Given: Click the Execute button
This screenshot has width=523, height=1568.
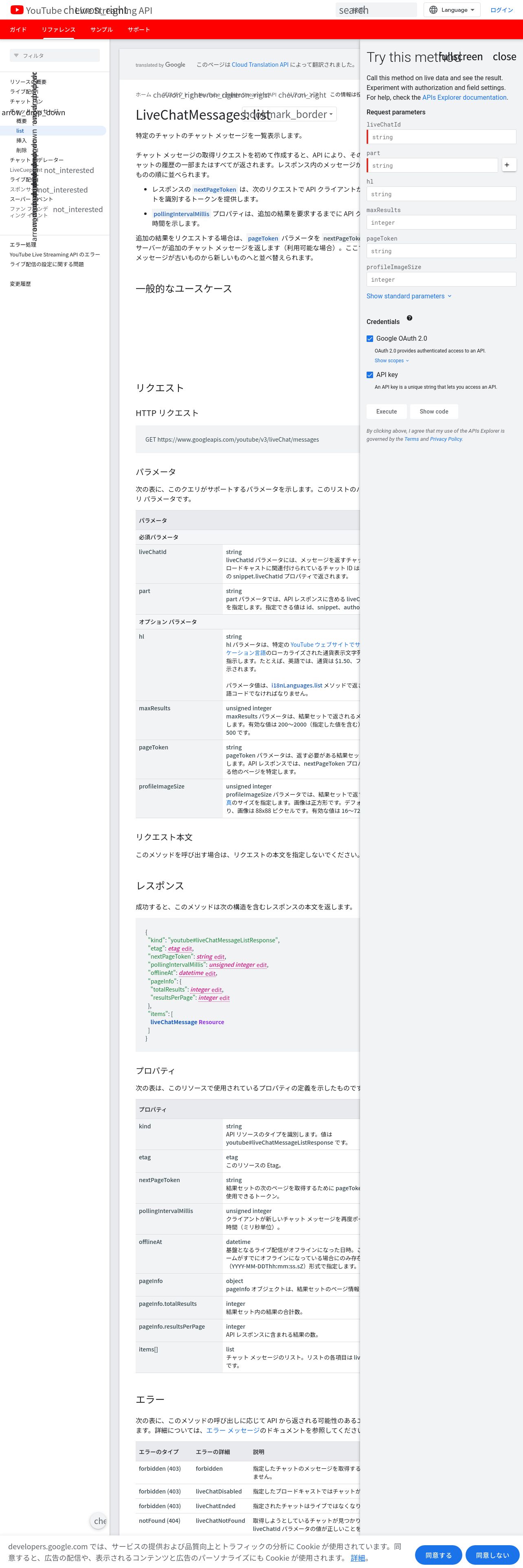Looking at the screenshot, I should (x=386, y=412).
